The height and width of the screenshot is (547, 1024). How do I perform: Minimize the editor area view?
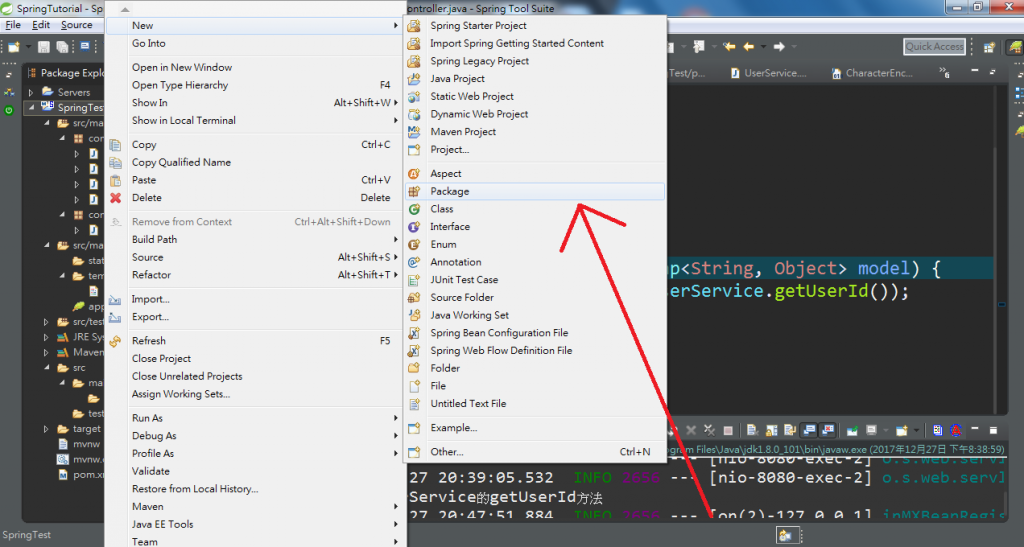pos(974,70)
